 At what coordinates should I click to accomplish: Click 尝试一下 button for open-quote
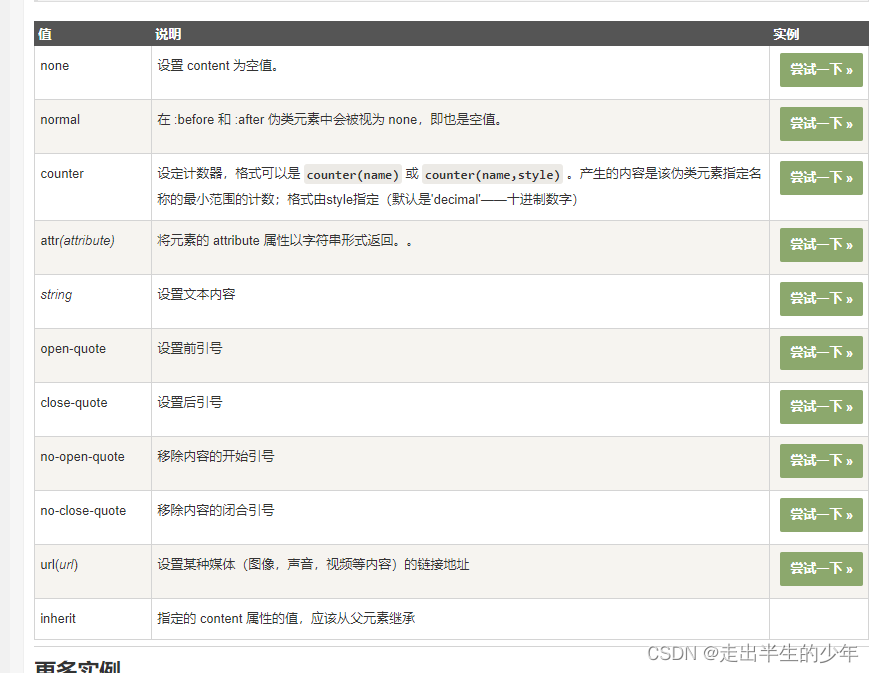tap(820, 353)
